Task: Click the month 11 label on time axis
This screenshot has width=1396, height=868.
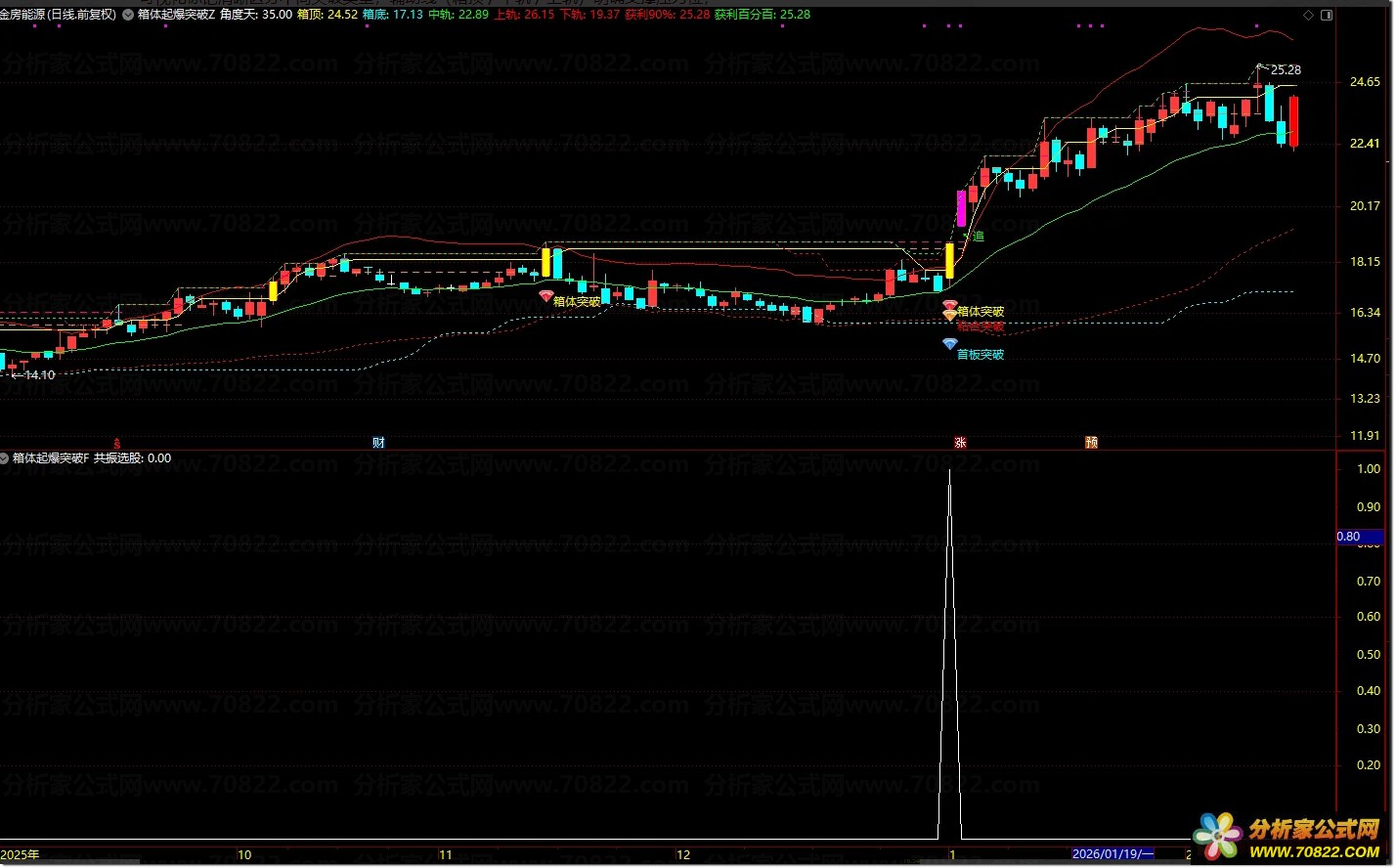Action: [446, 854]
